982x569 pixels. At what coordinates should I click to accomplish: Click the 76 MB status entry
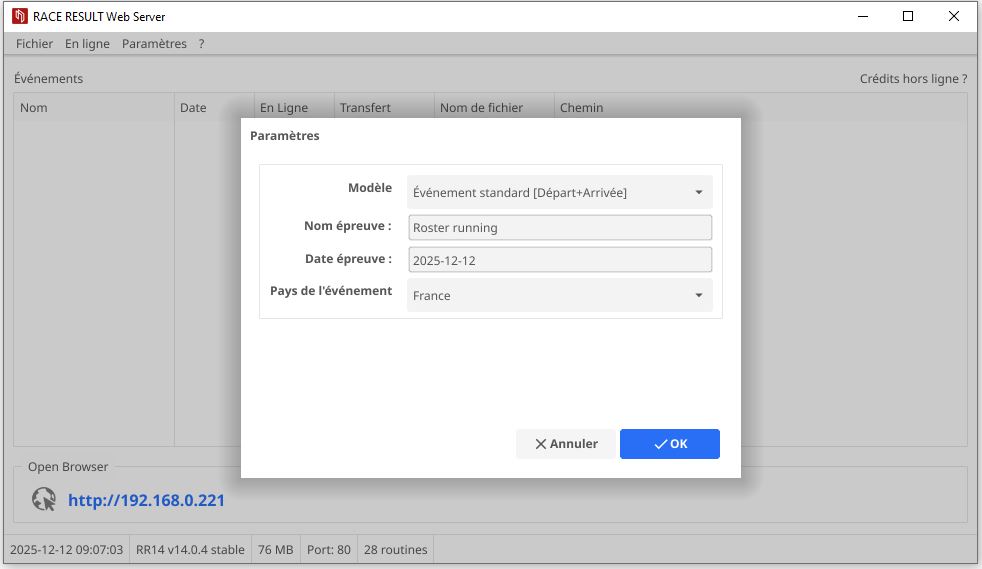(276, 550)
